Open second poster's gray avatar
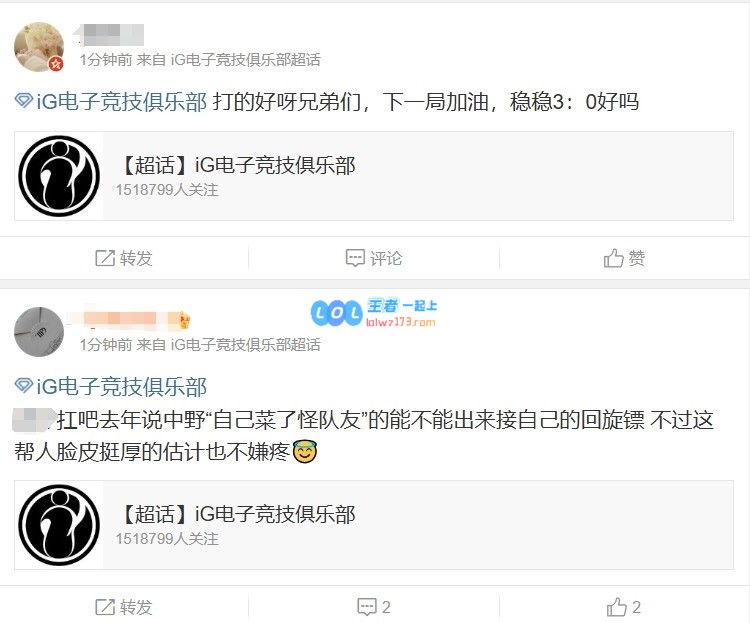Viewport: 750px width, 623px height. click(x=39, y=332)
